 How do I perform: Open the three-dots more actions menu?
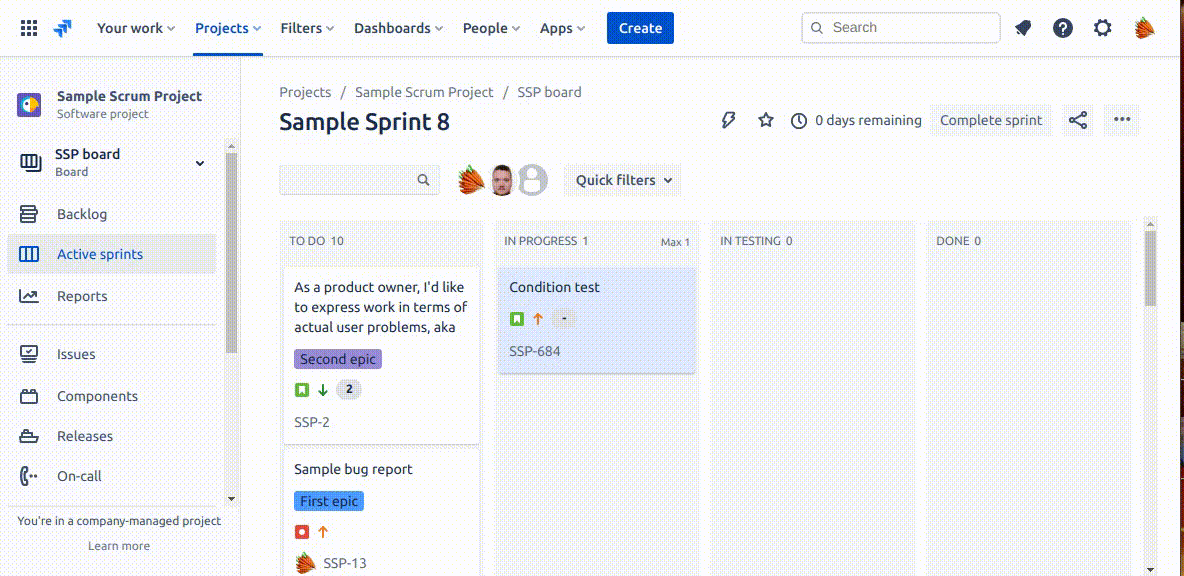[1122, 120]
